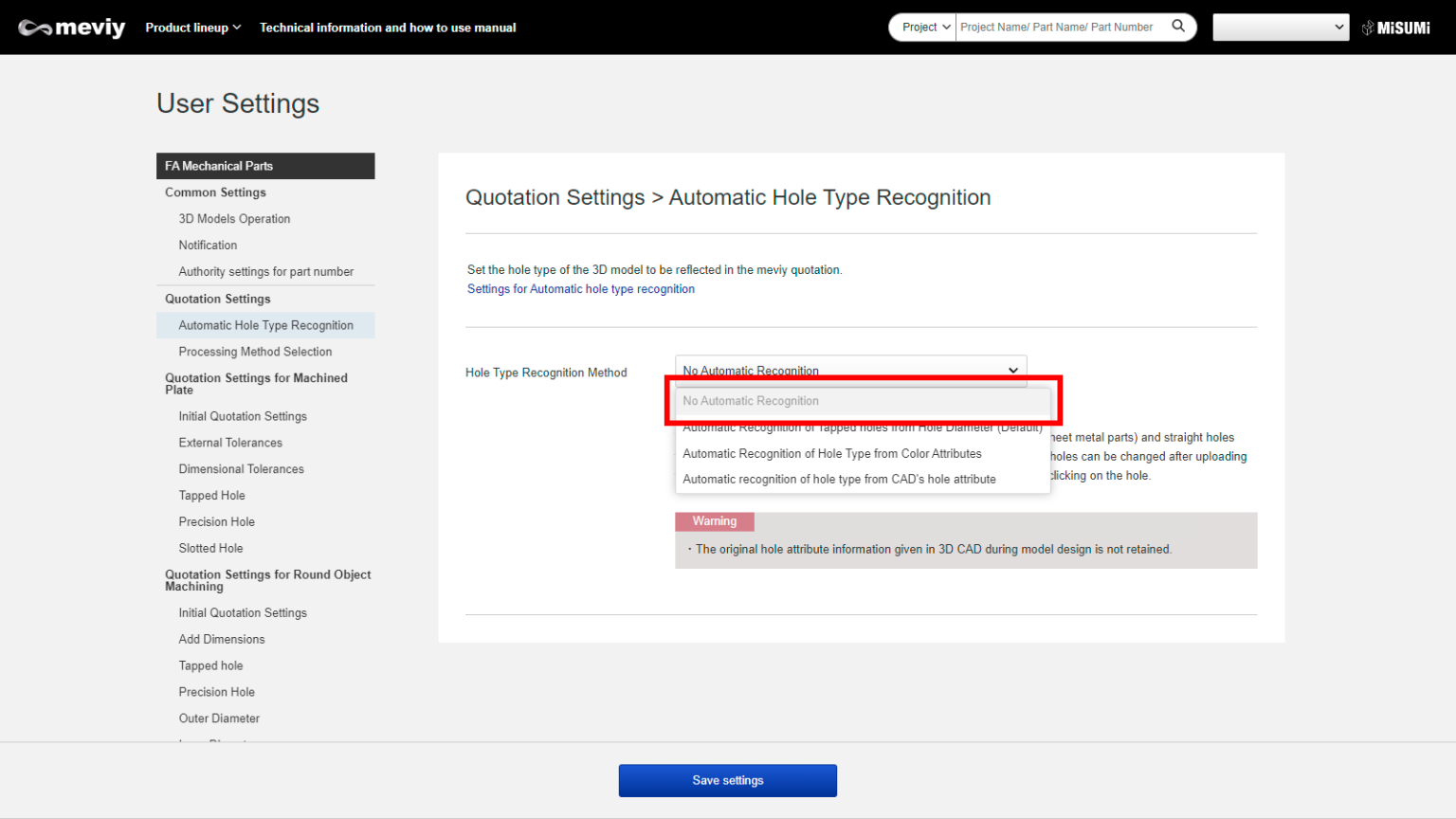Click the MiSUMi cube logo
This screenshot has width=1456, height=819.
1395,27
